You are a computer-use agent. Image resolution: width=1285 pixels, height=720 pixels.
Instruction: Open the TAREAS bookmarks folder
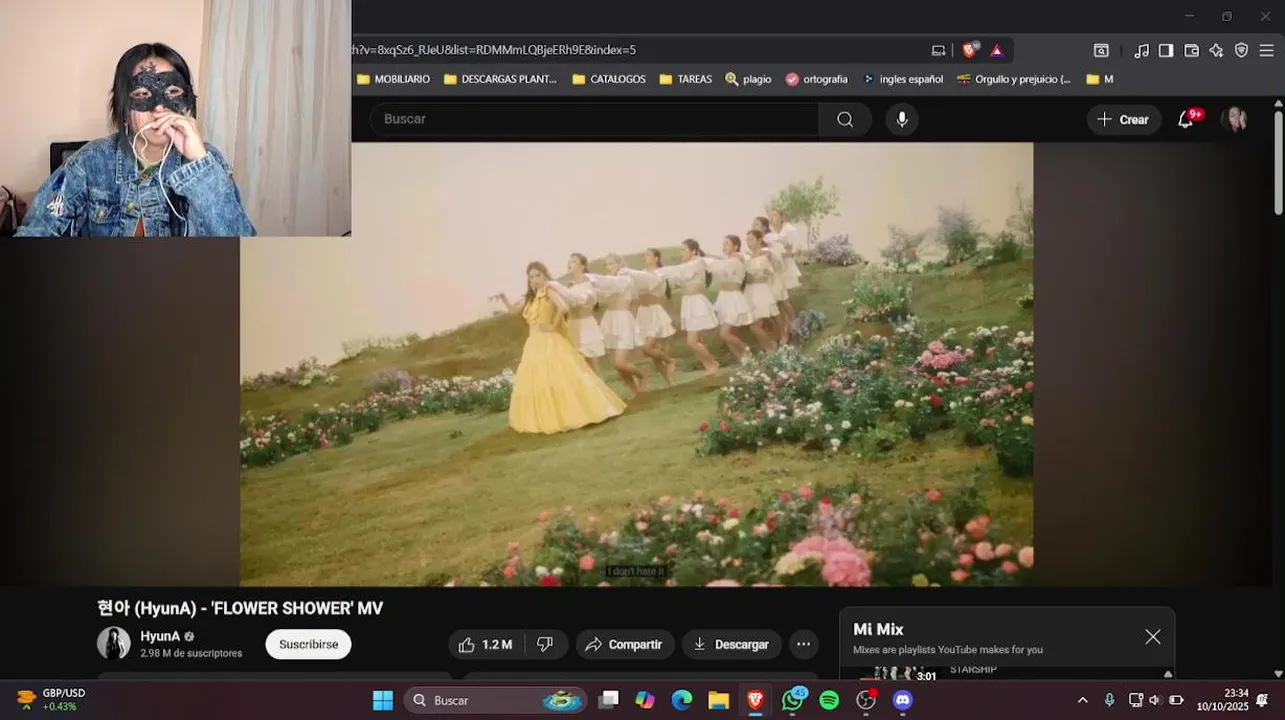point(686,79)
